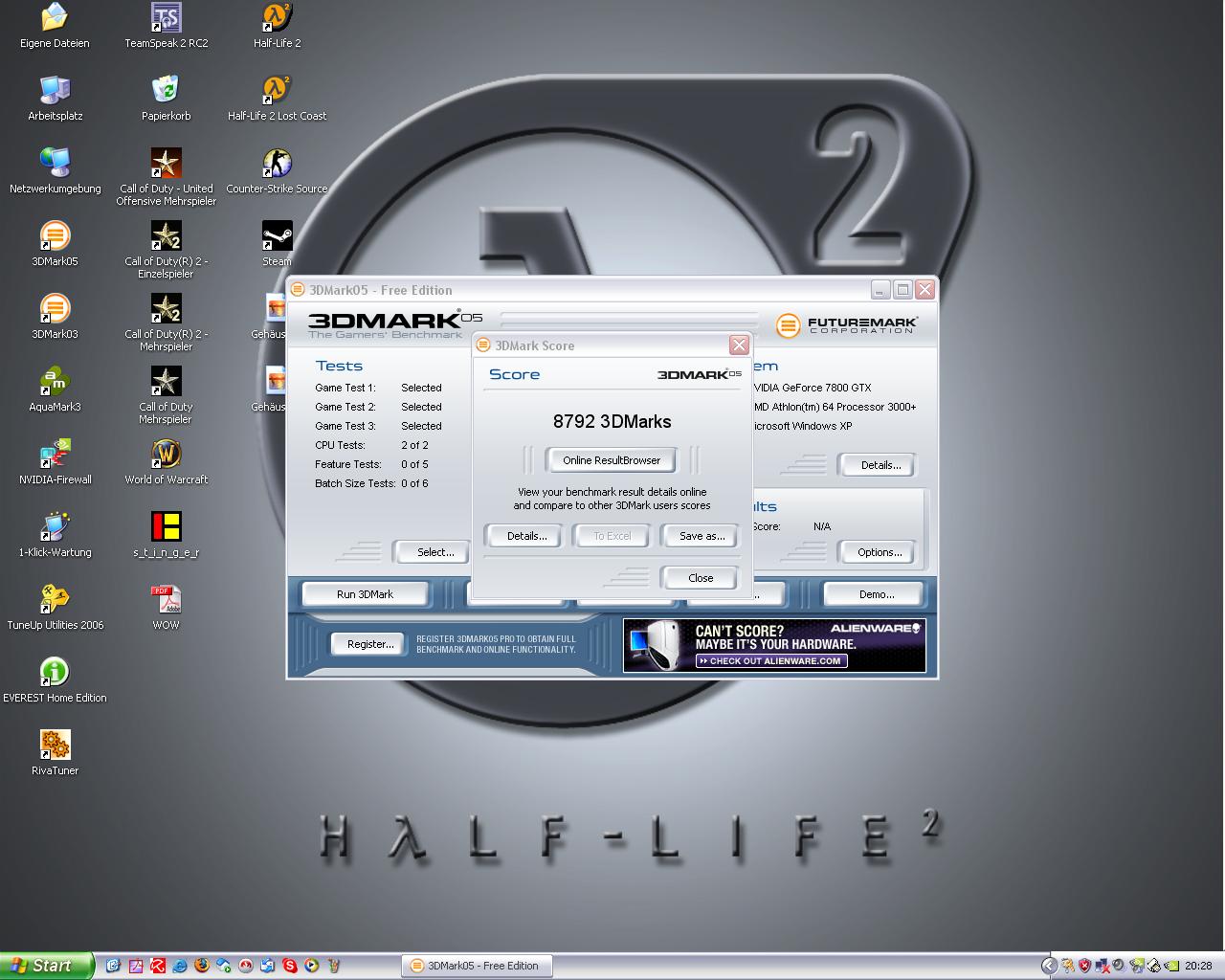Select the EVEREST Home Edition icon
This screenshot has width=1225, height=980.
(x=55, y=681)
